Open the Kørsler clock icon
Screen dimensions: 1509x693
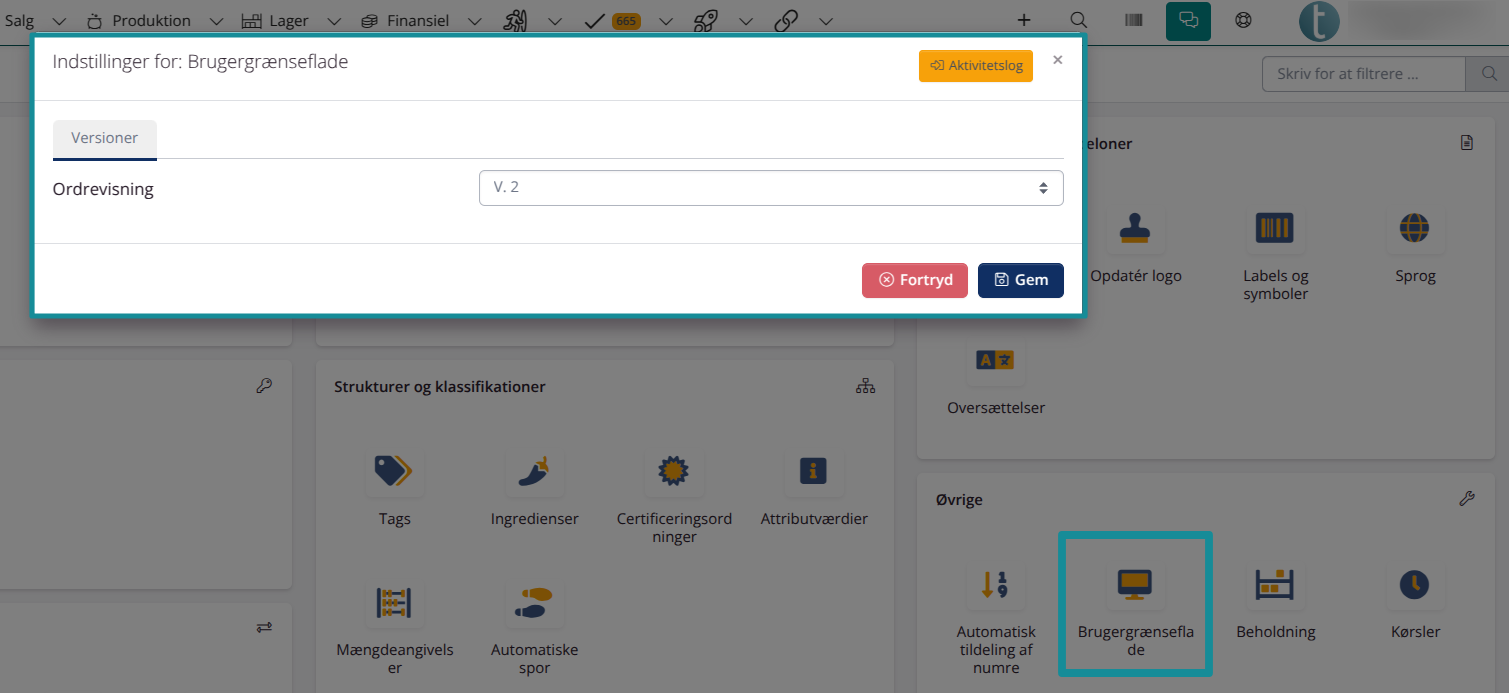pos(1414,584)
